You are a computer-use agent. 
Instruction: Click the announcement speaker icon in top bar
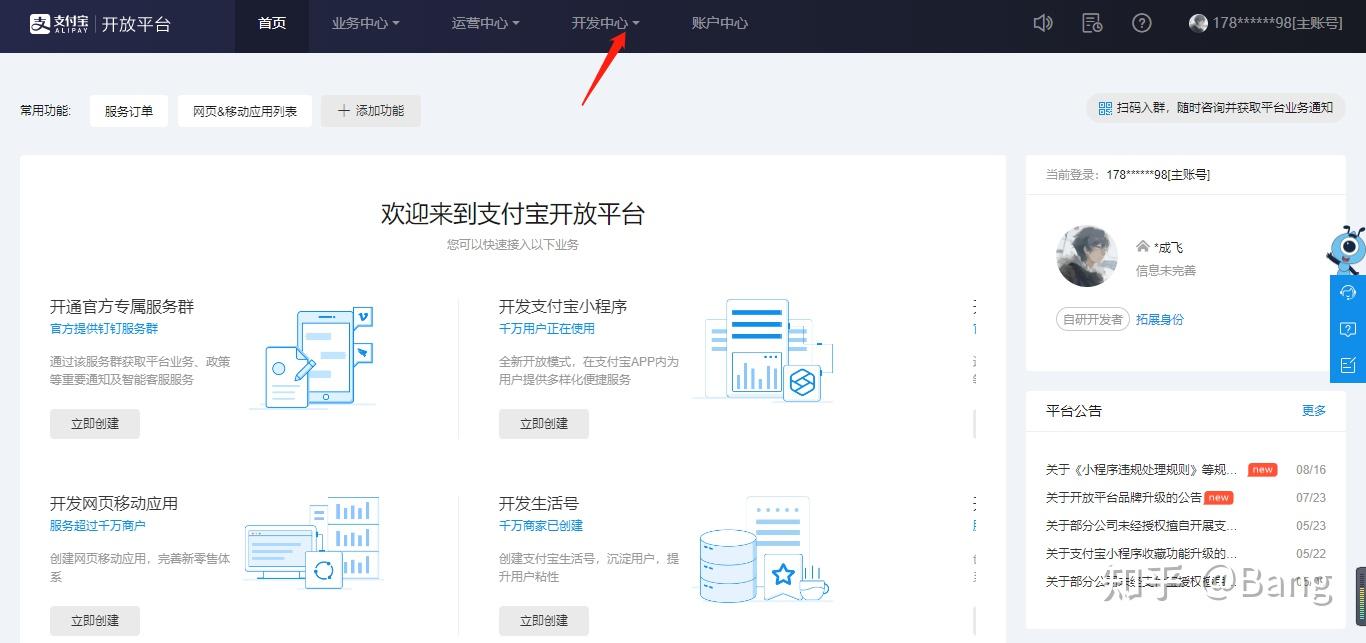pyautogui.click(x=1043, y=22)
